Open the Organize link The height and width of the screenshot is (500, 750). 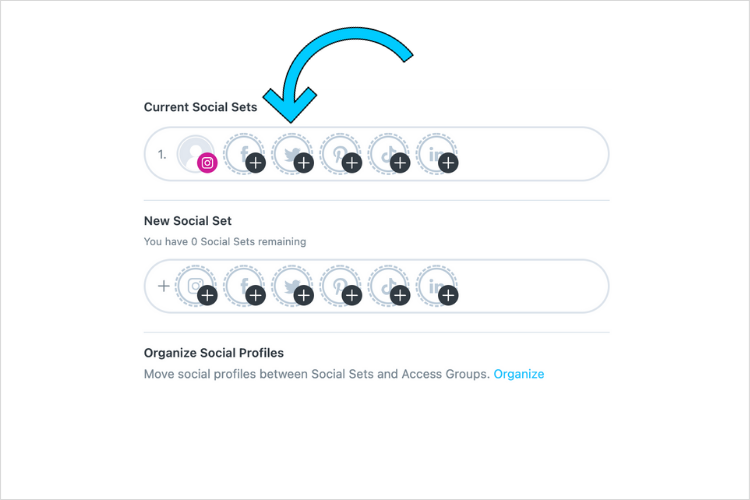(x=518, y=374)
